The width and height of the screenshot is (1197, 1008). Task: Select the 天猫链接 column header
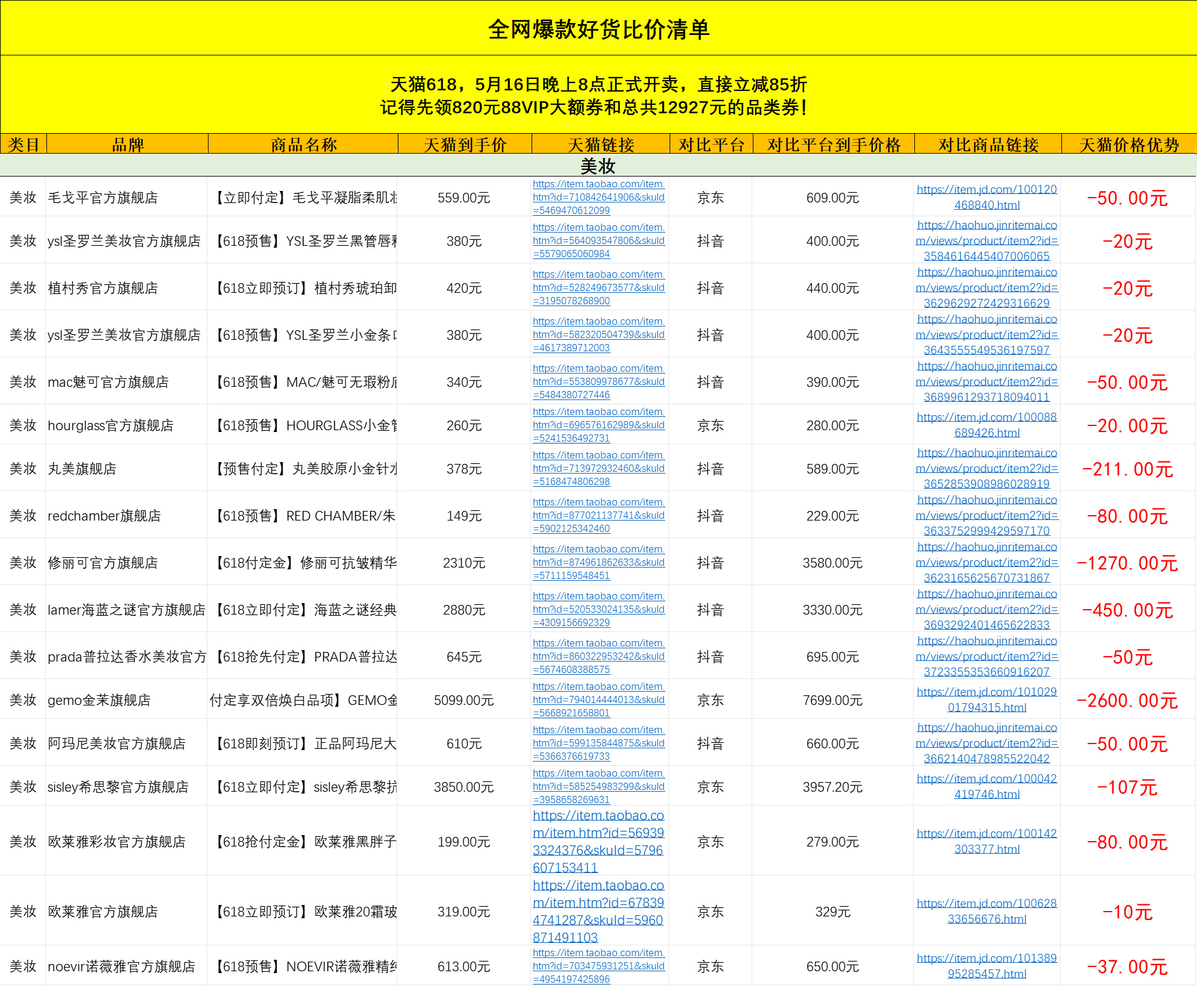click(x=601, y=144)
